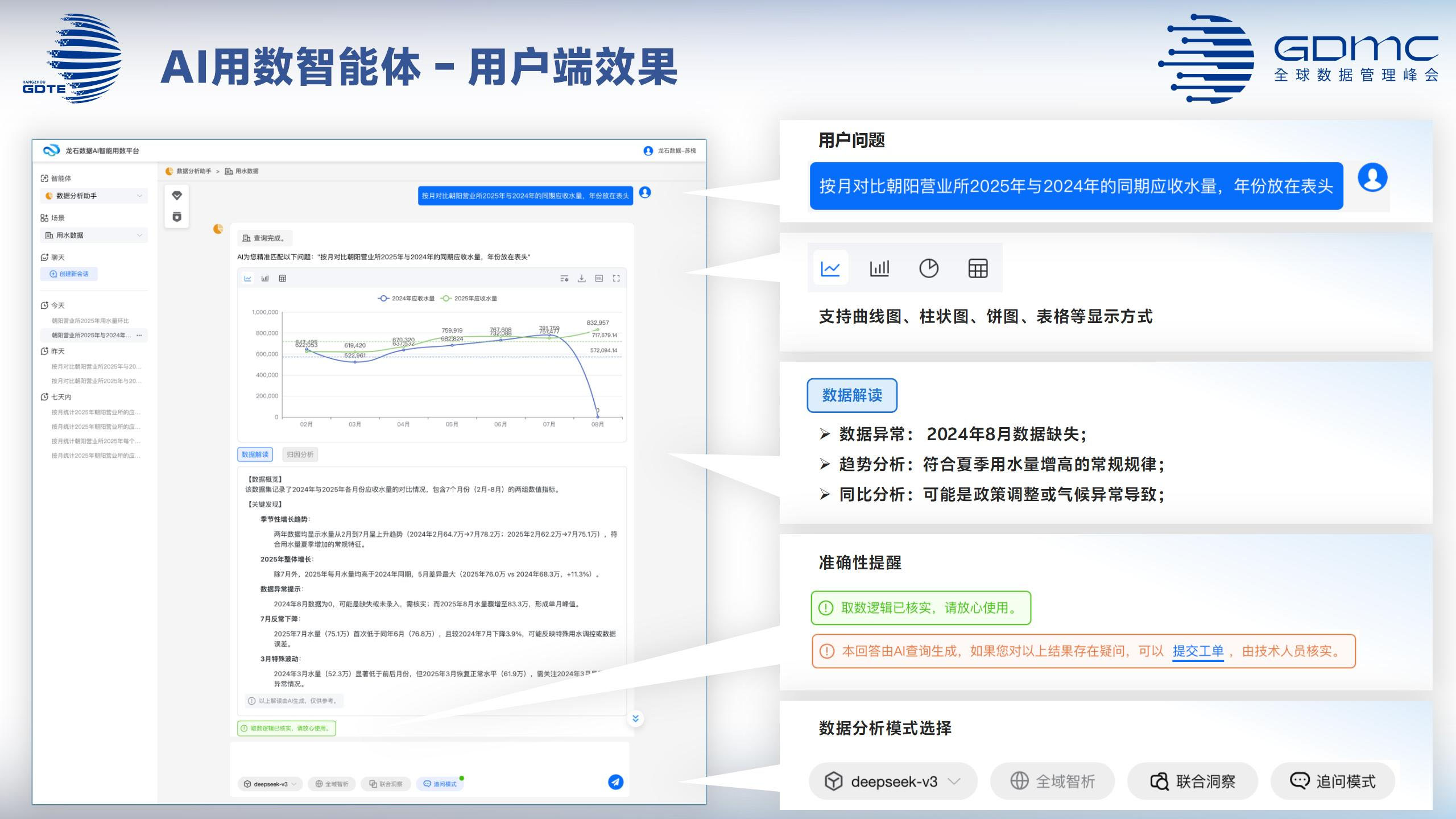Select the 数据解读 tab below the chart
The width and height of the screenshot is (1456, 819).
pos(255,454)
